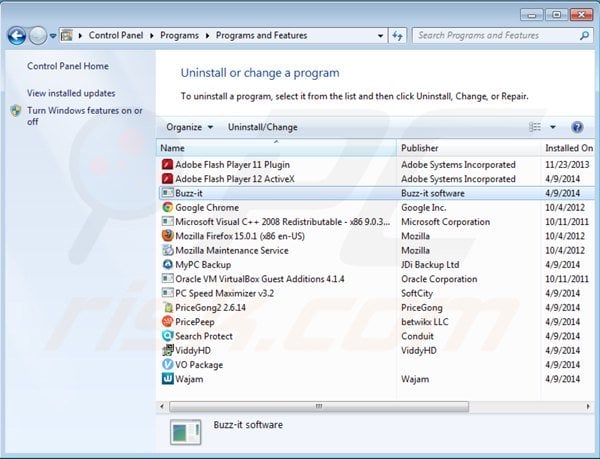This screenshot has height=459, width=600.
Task: Expand the breadcrumb arrow before Control Panel
Action: click(x=80, y=36)
